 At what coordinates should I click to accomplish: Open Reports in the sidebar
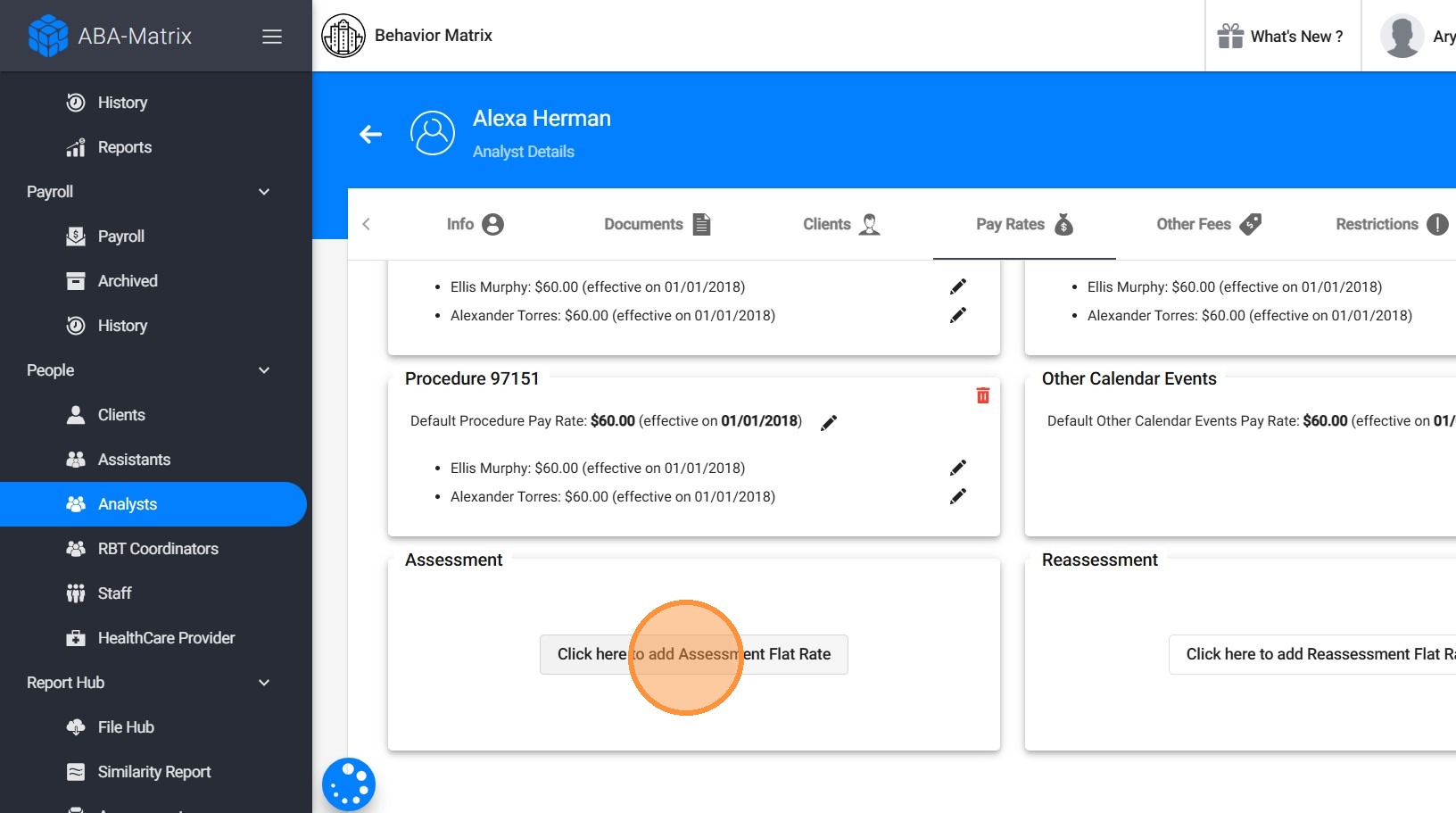coord(124,147)
